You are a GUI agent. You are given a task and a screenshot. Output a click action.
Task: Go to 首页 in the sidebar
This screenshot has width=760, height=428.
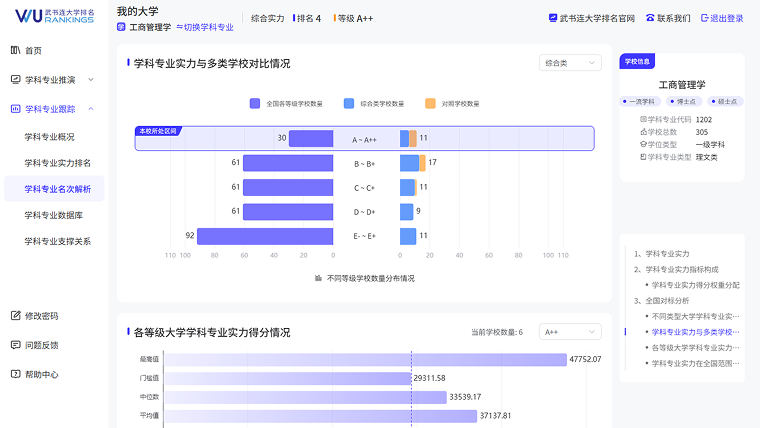pos(33,50)
